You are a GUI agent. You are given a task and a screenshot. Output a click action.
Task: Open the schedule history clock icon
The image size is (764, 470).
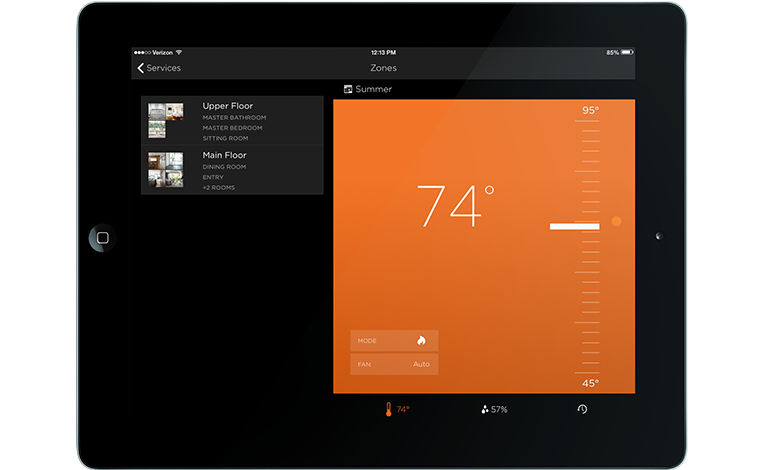pyautogui.click(x=582, y=409)
